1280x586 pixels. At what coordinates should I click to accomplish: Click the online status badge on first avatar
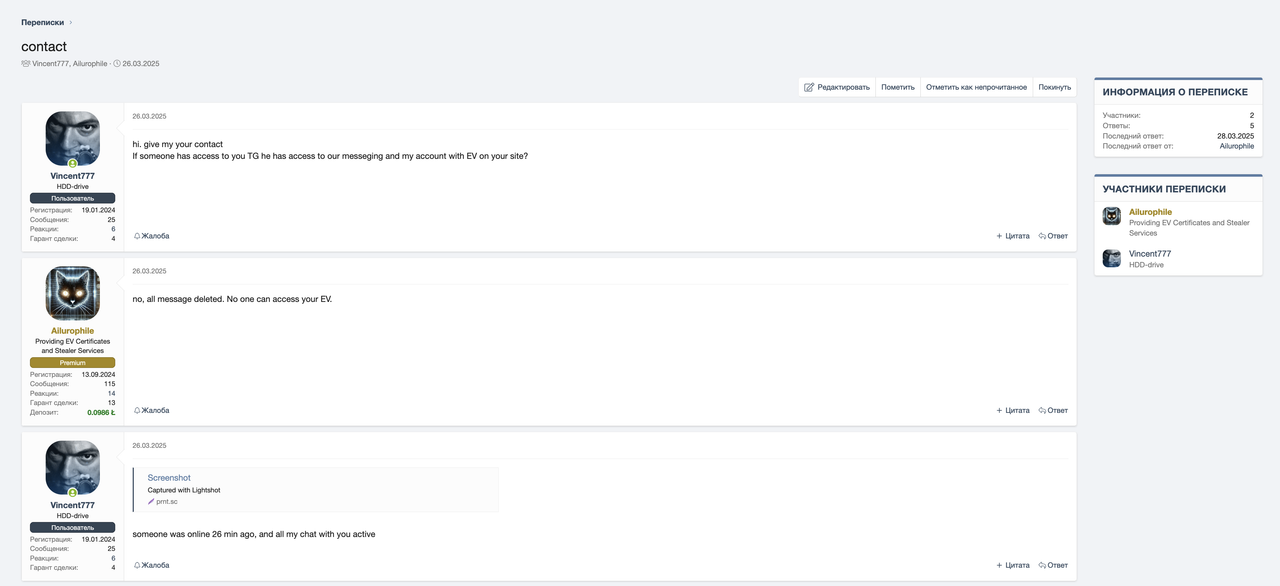(x=73, y=163)
